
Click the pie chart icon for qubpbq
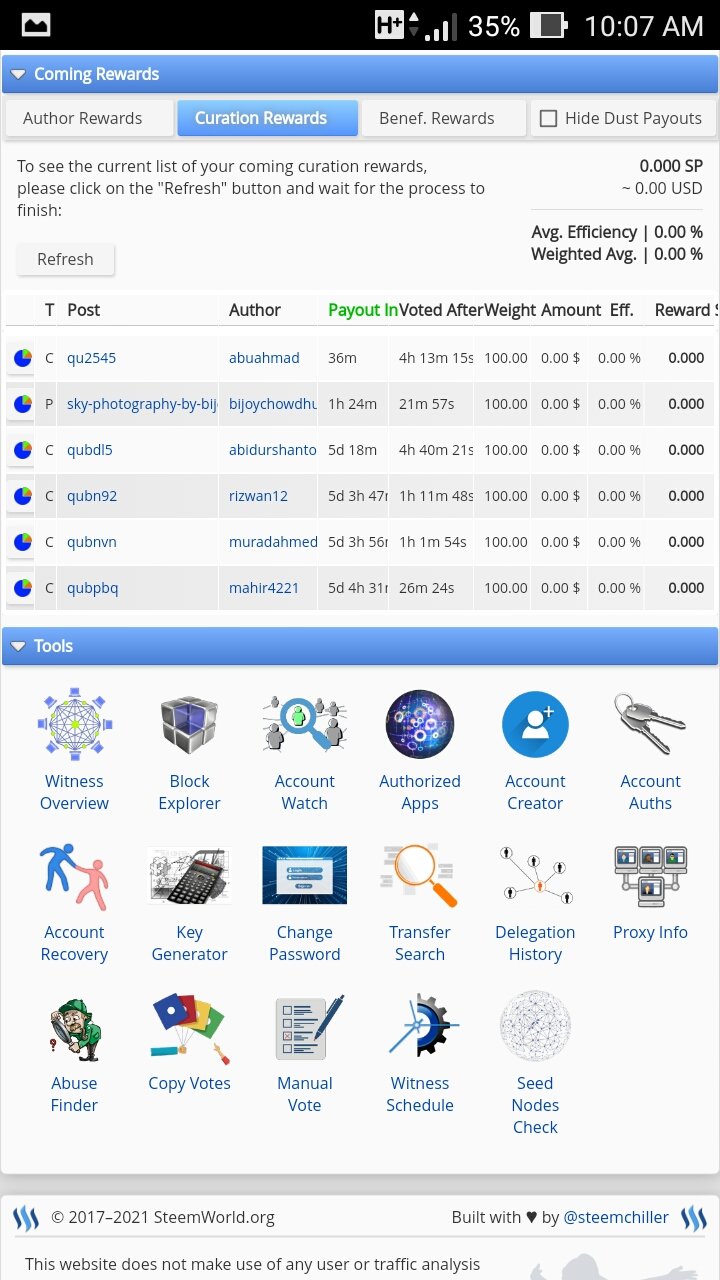click(22, 588)
